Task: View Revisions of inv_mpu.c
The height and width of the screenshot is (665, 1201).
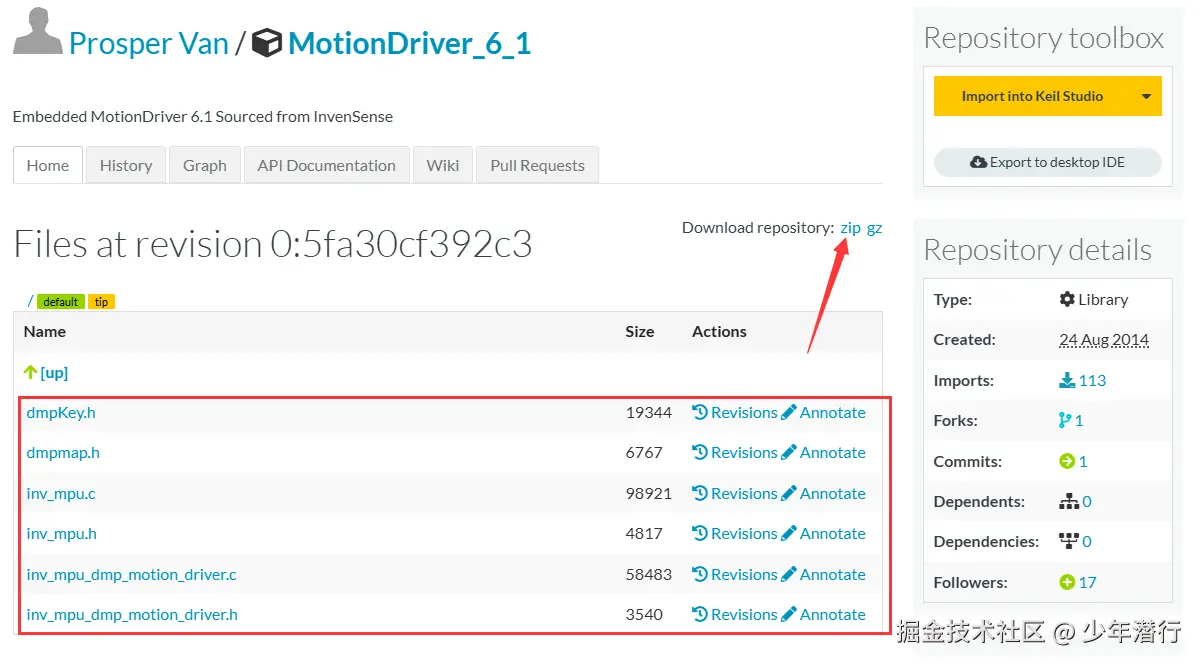Action: pyautogui.click(x=735, y=493)
